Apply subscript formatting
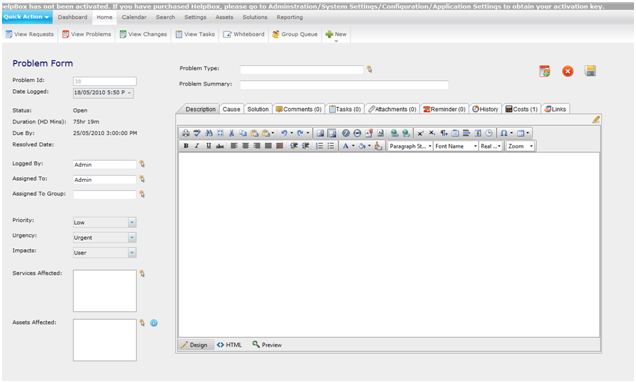 432,133
